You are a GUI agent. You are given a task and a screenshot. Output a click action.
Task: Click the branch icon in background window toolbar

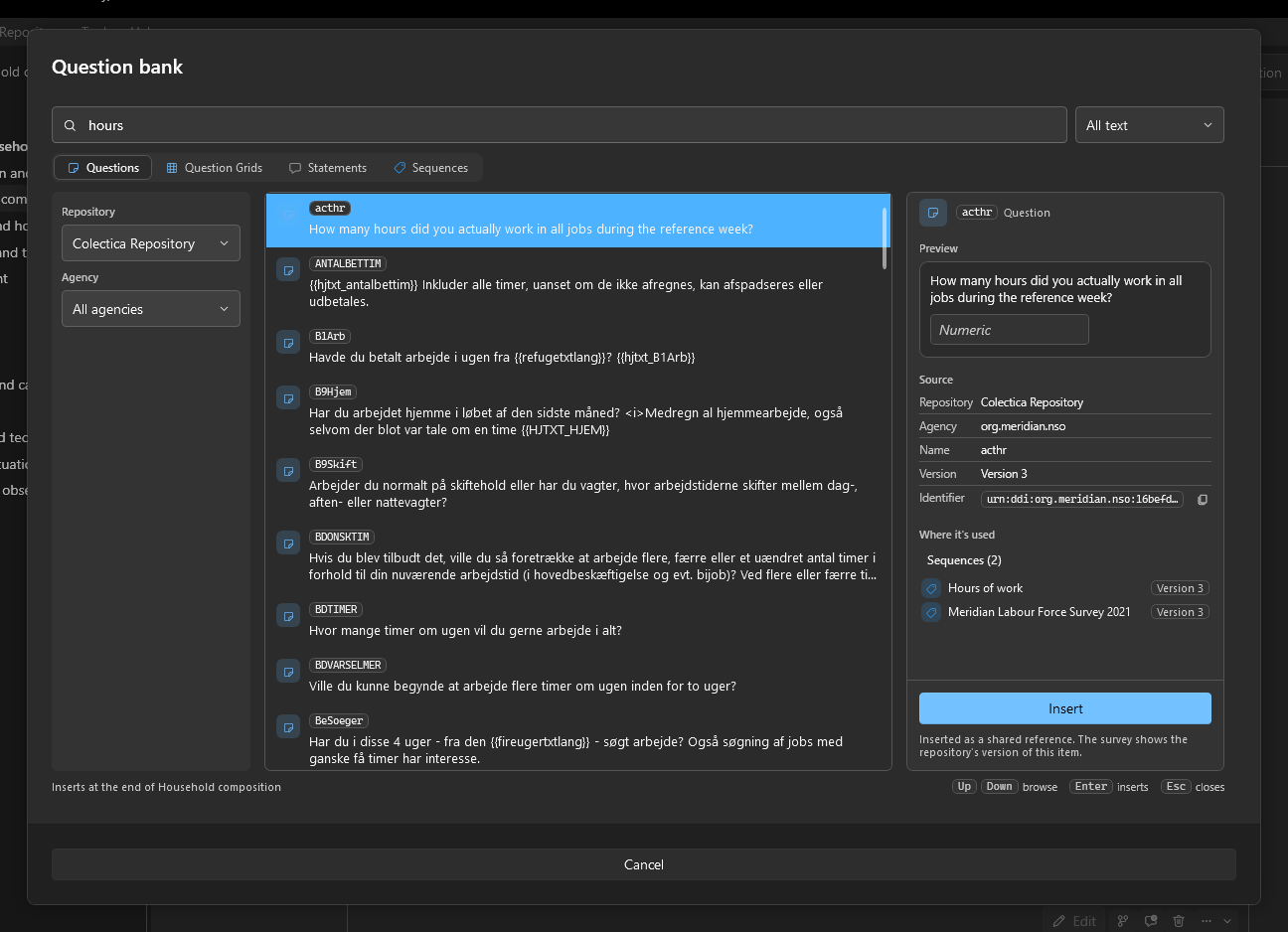tap(1123, 921)
